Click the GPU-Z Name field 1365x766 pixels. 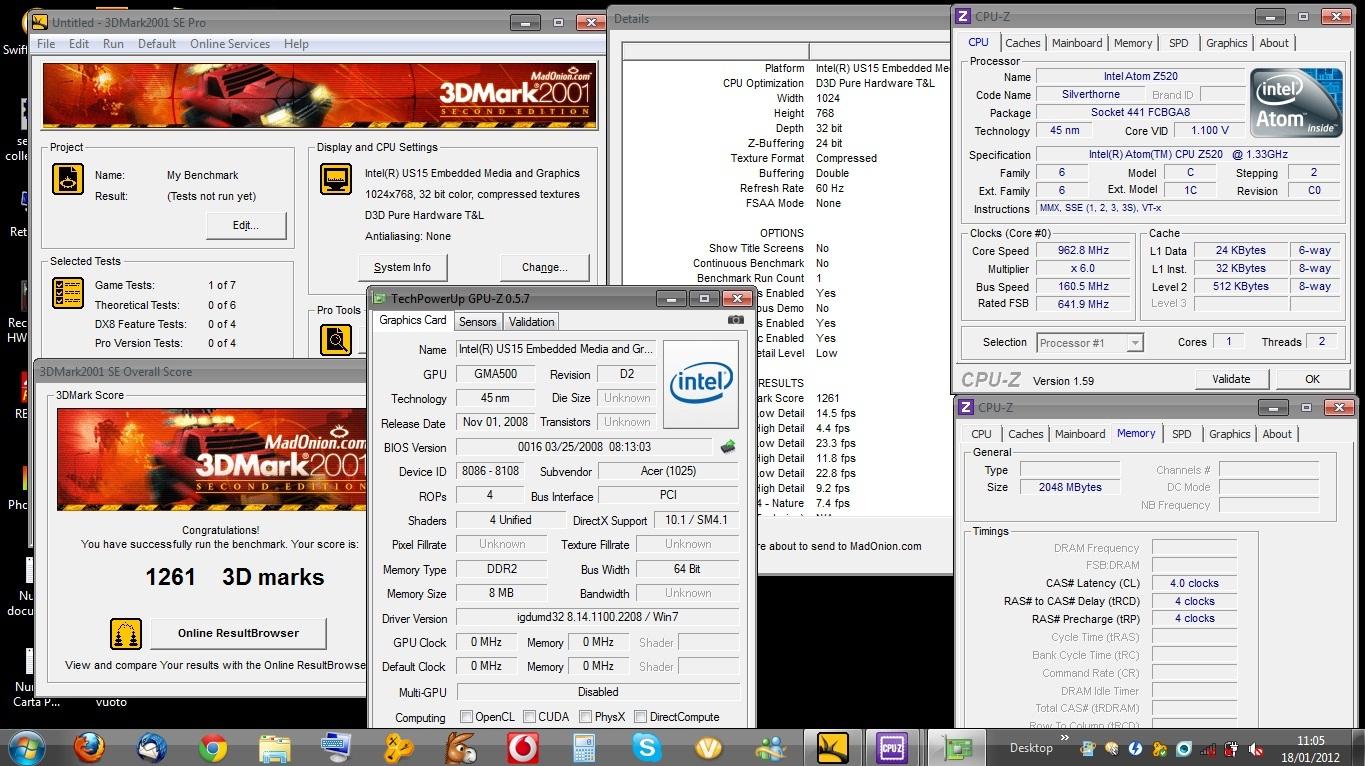[x=556, y=350]
